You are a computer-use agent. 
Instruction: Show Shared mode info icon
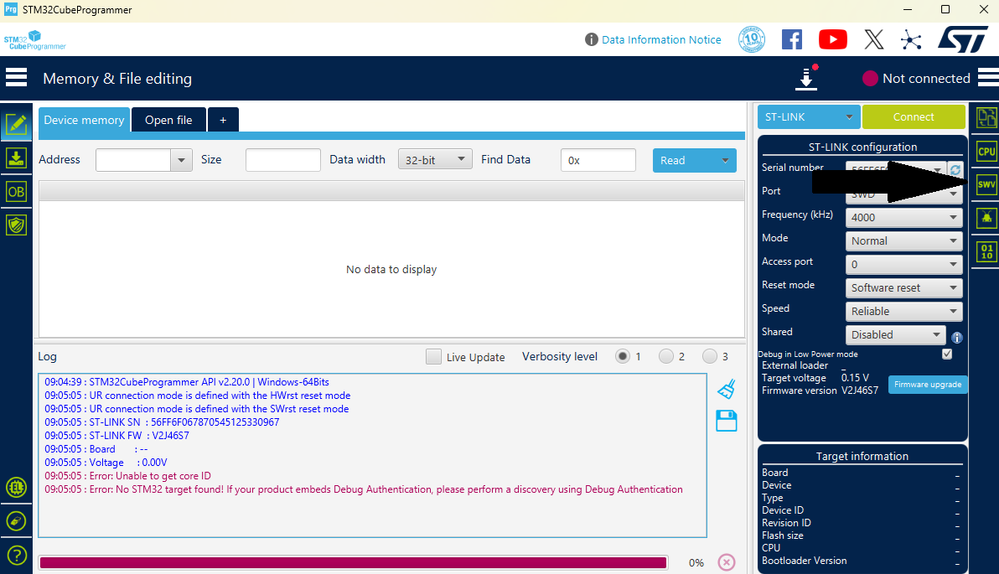tap(956, 338)
